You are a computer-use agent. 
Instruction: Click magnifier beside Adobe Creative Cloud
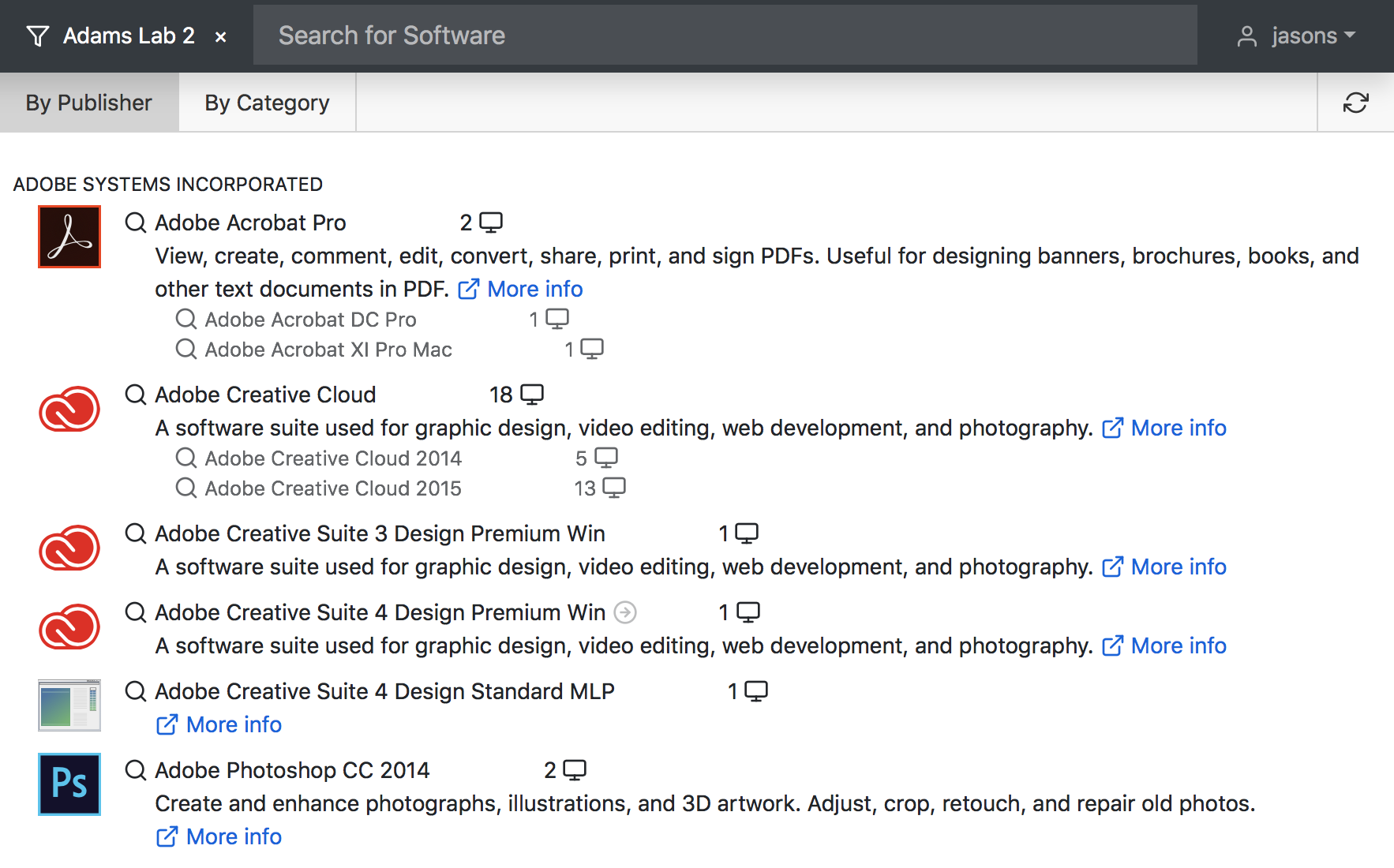point(136,395)
